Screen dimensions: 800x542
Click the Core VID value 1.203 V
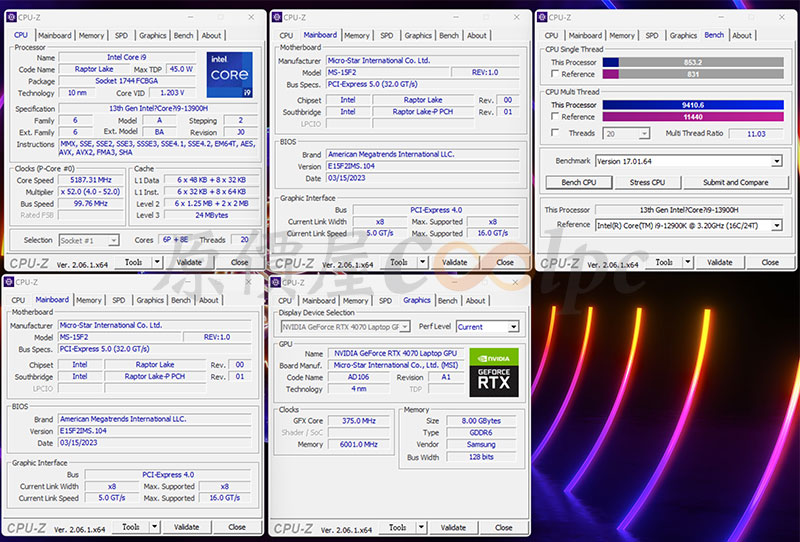(172, 93)
